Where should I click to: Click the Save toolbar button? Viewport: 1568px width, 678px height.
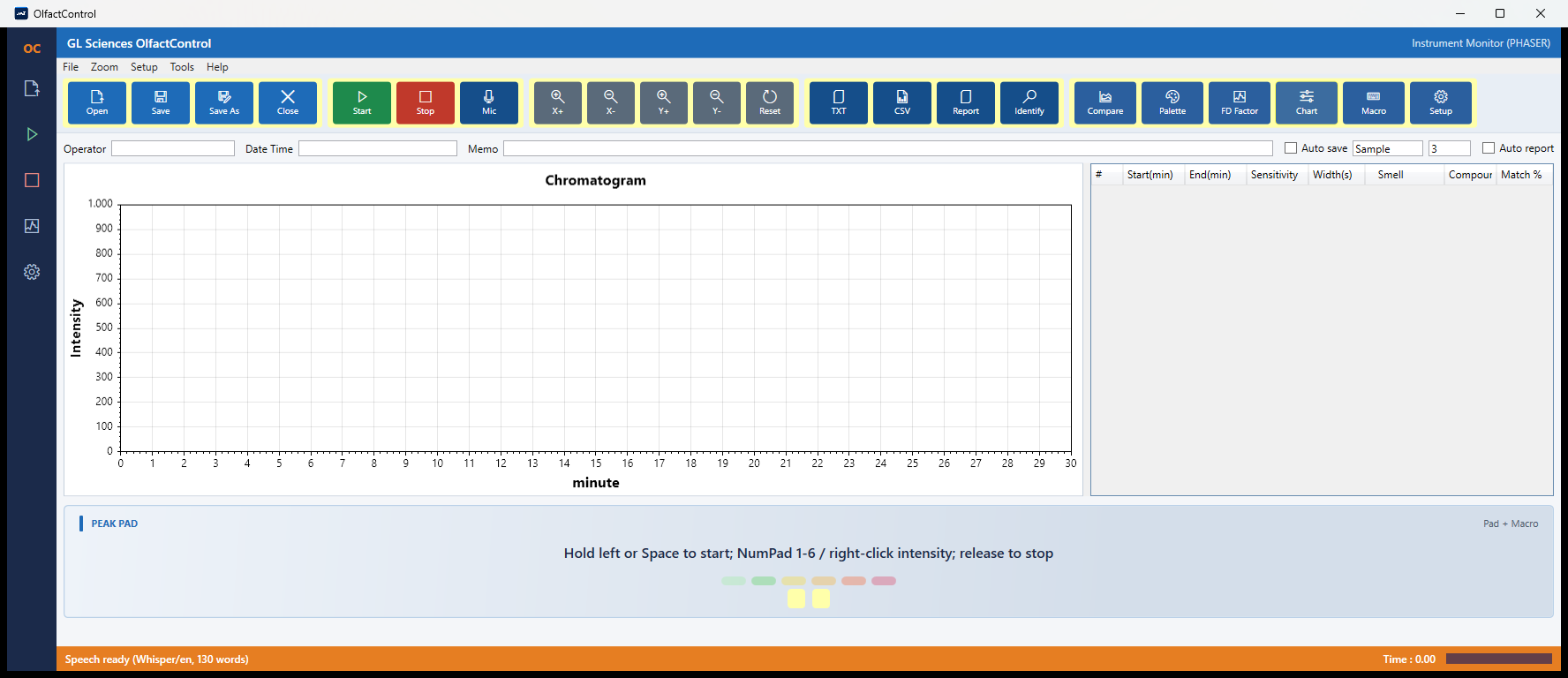[x=161, y=102]
